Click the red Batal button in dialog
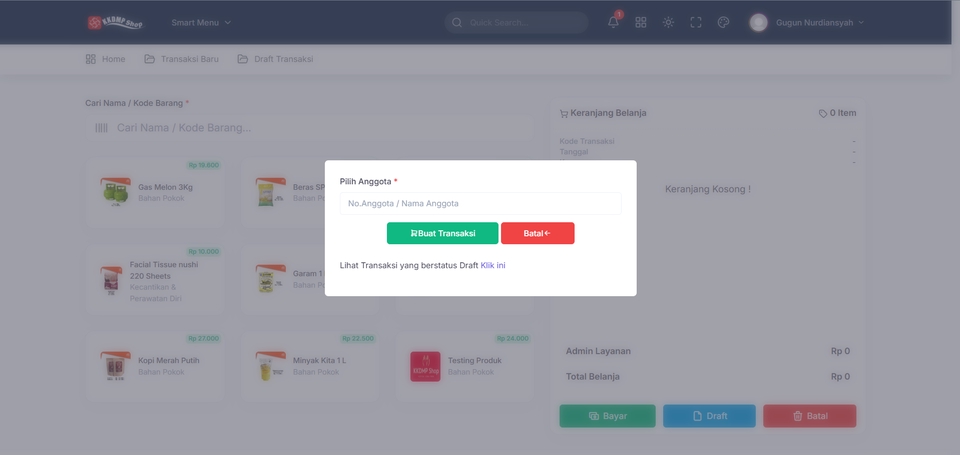Image resolution: width=960 pixels, height=455 pixels. tap(538, 233)
